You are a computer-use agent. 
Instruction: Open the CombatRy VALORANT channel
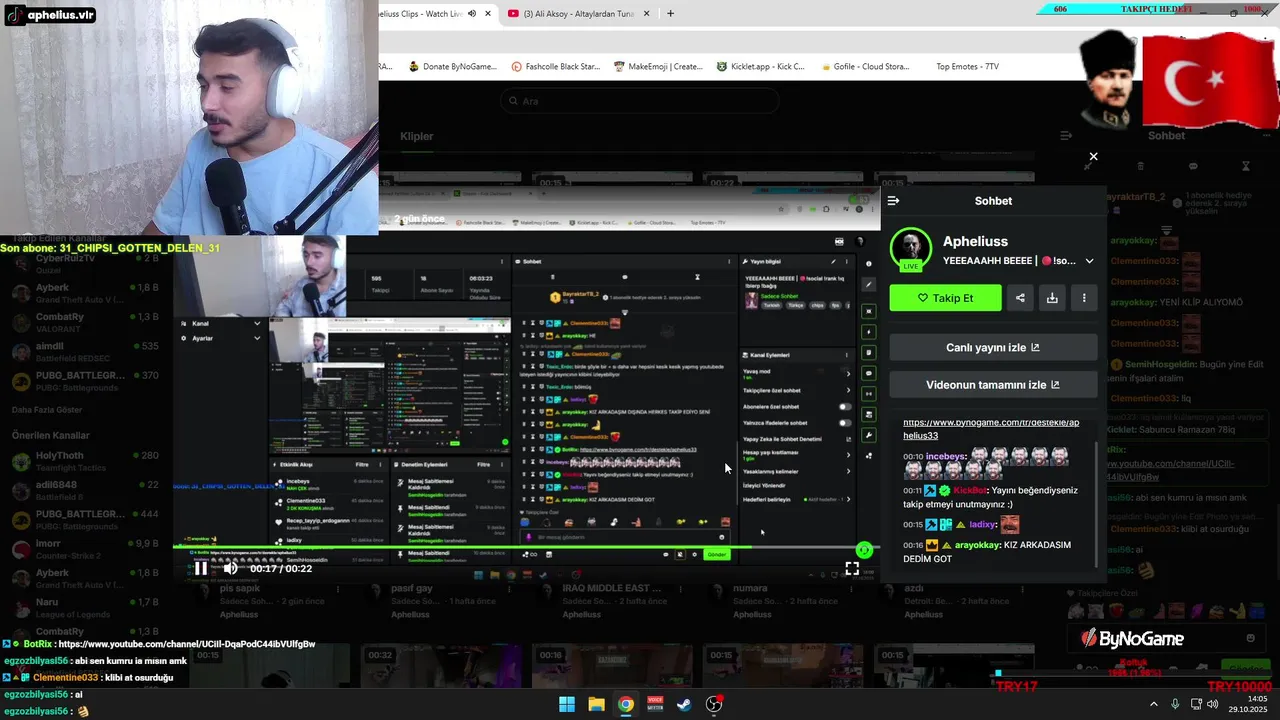(85, 322)
